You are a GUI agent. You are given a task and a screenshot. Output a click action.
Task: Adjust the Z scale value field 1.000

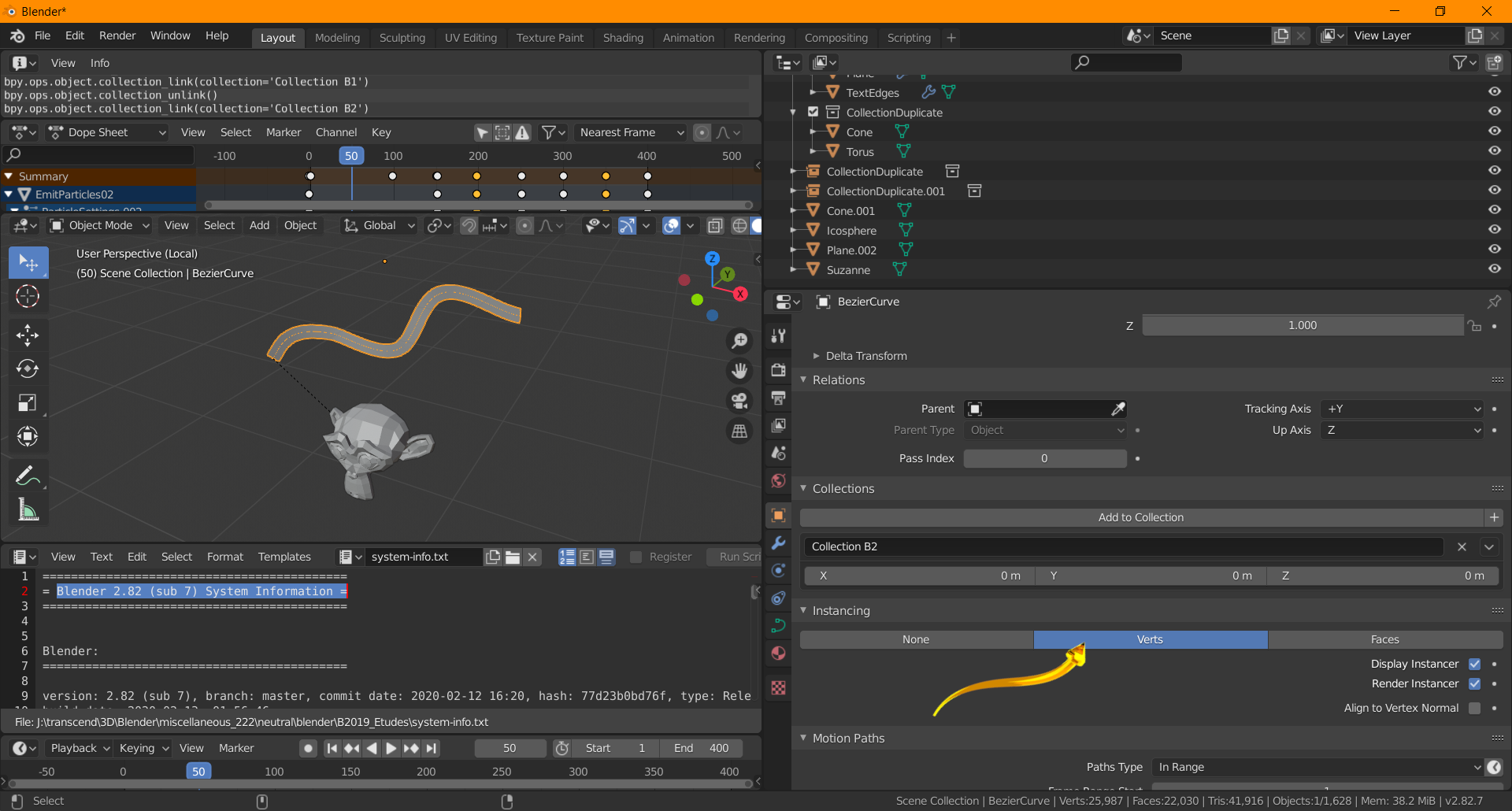1303,325
